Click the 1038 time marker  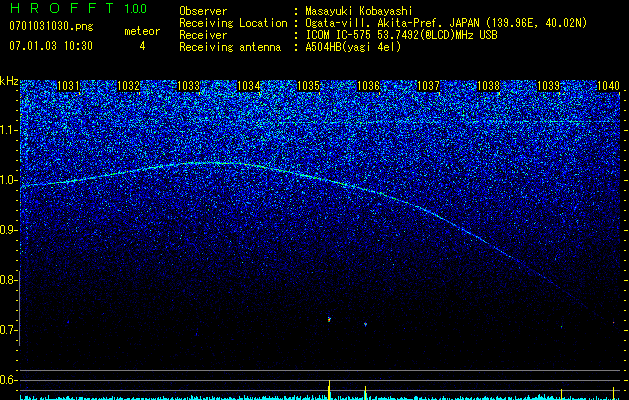488,86
